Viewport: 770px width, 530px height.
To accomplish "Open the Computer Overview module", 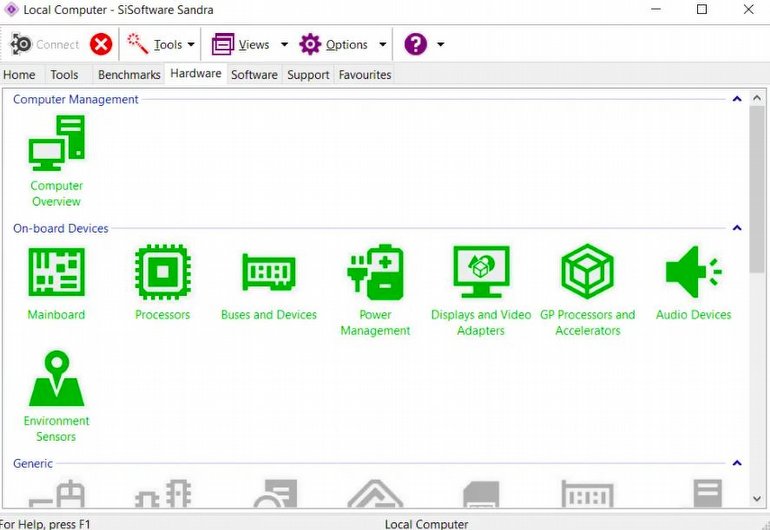I will coord(56,160).
